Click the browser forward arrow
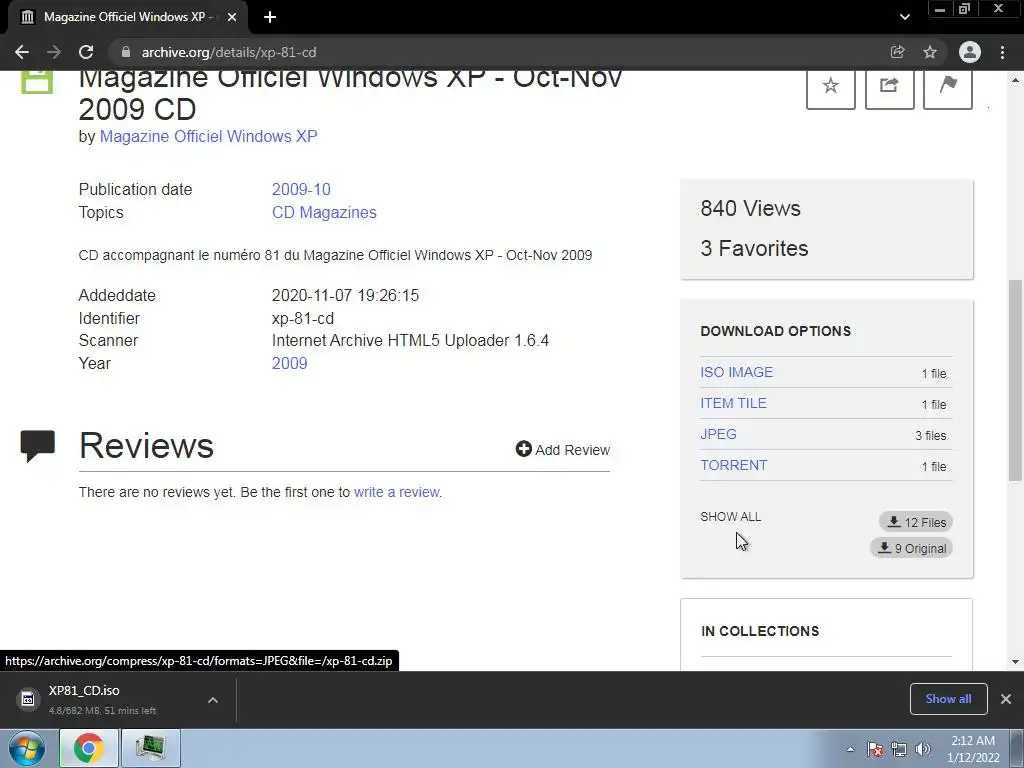 [54, 52]
